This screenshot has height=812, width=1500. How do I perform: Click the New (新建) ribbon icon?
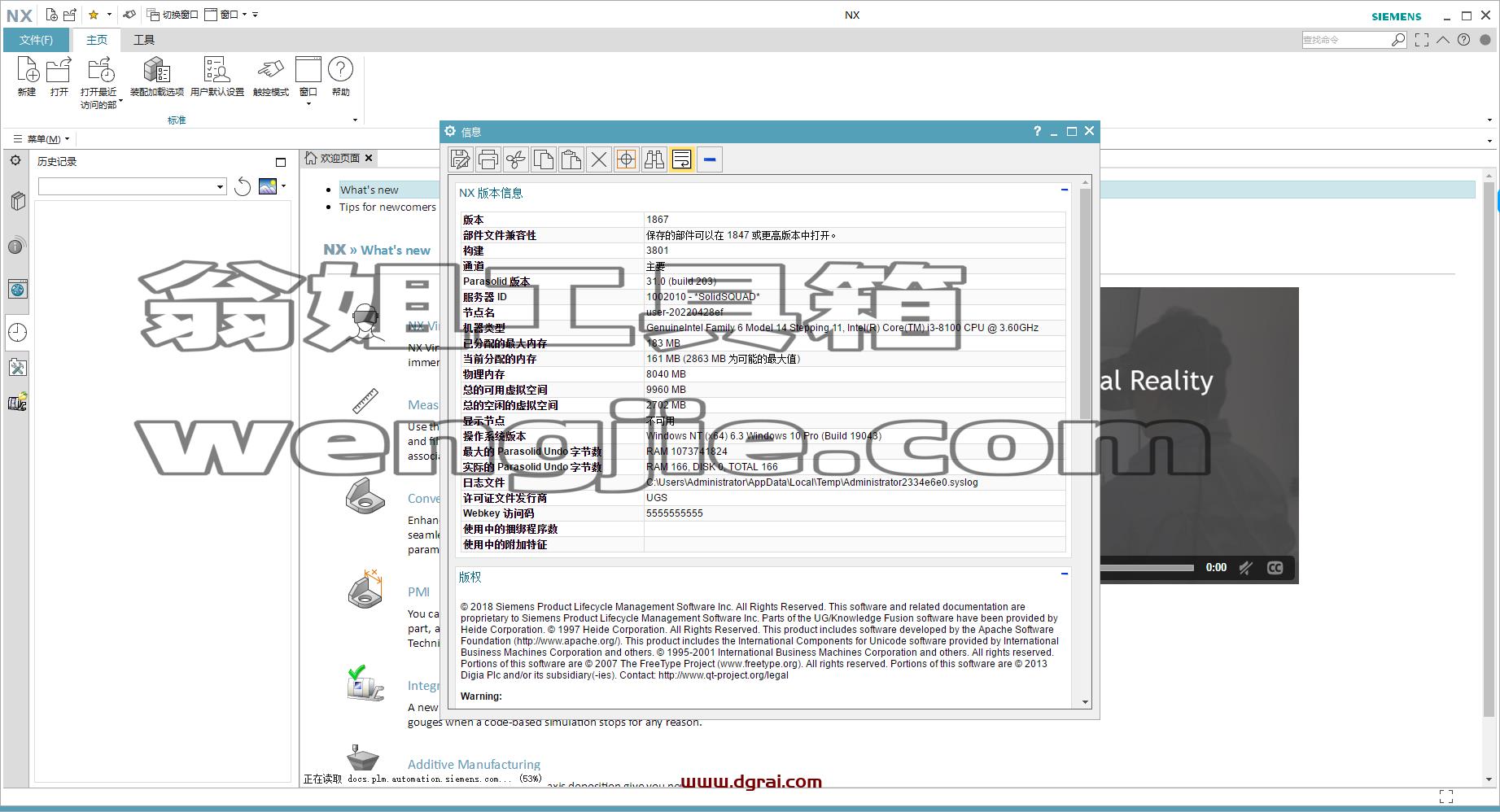pos(27,76)
